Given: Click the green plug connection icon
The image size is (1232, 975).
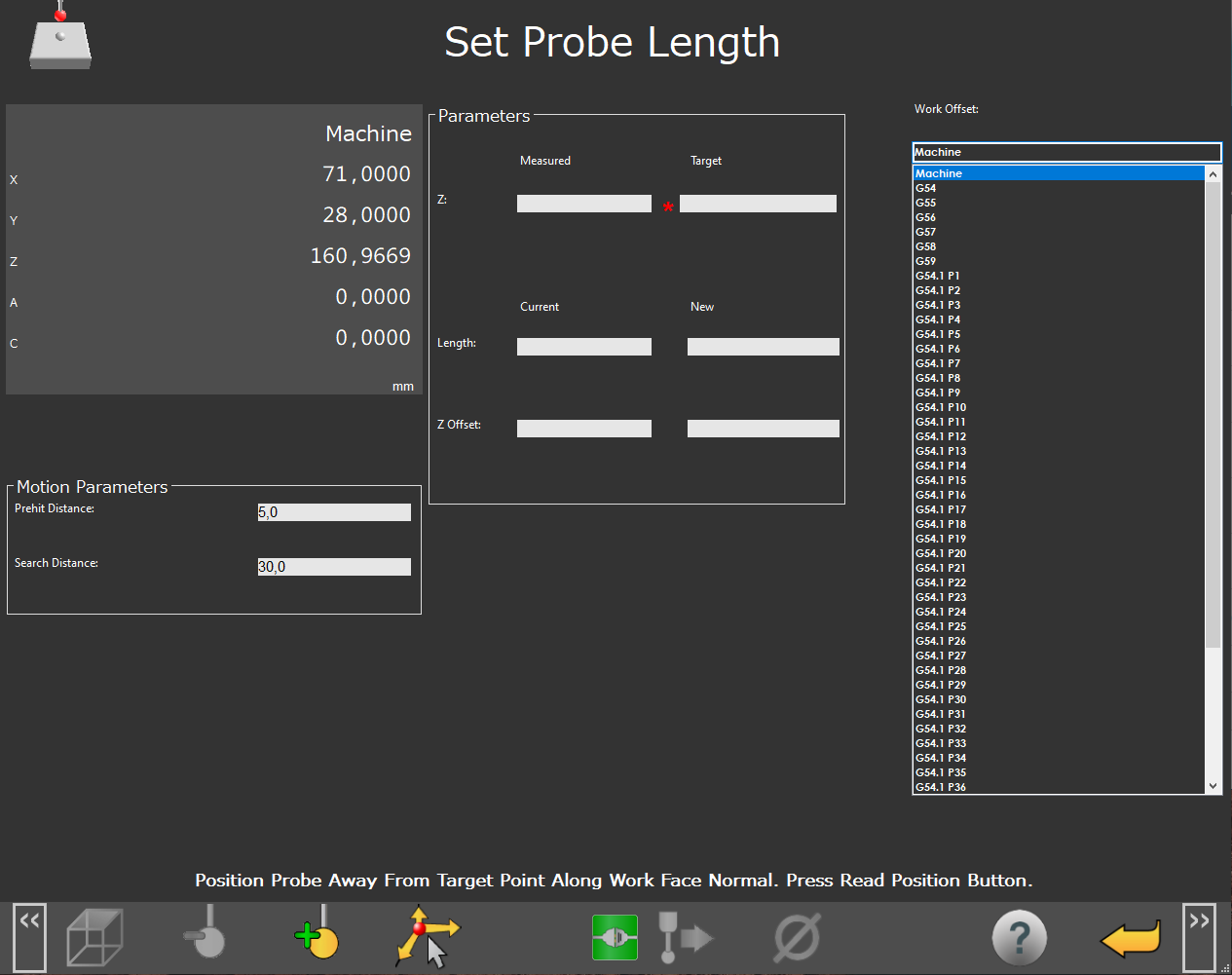Looking at the screenshot, I should tap(615, 937).
